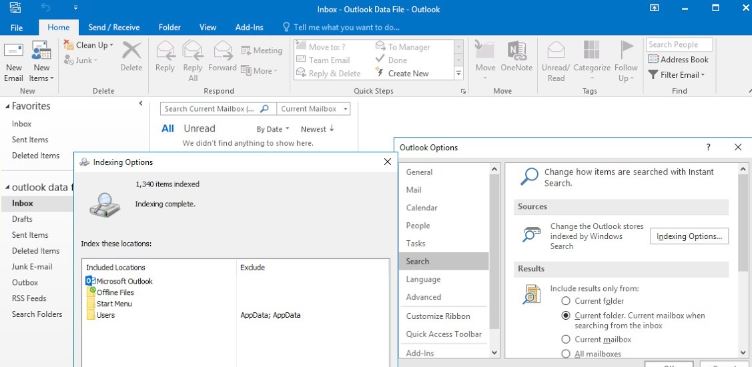Open the Current Mailbox scope dropdown

point(314,109)
